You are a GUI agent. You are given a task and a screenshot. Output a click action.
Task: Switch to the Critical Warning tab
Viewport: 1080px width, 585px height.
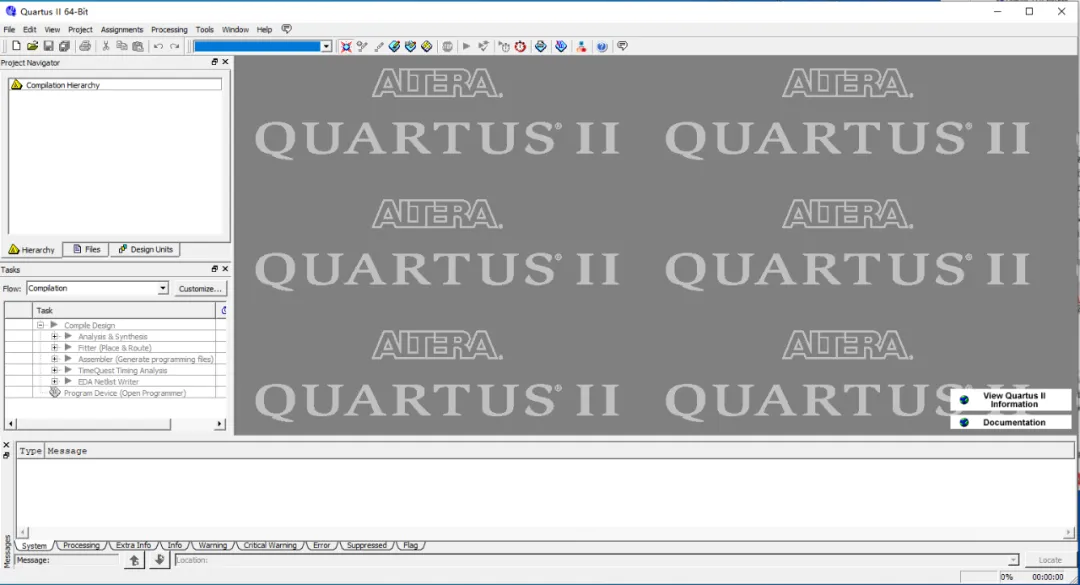click(x=270, y=545)
